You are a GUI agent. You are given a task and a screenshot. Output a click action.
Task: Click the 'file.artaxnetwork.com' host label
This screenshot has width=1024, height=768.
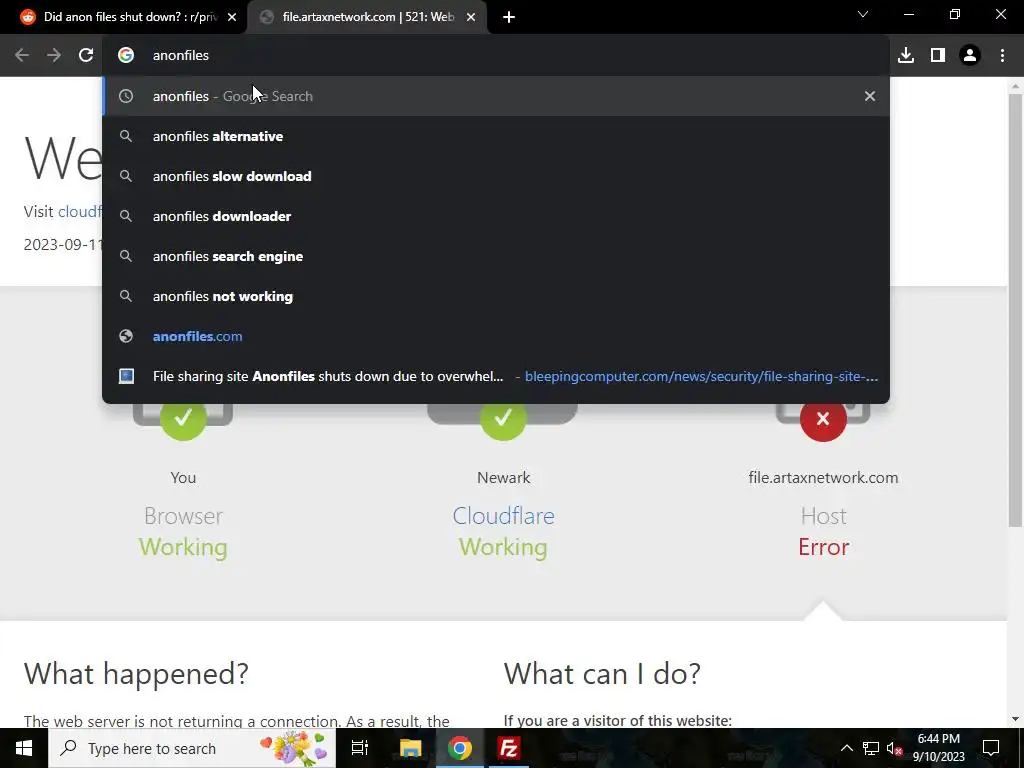(x=823, y=477)
